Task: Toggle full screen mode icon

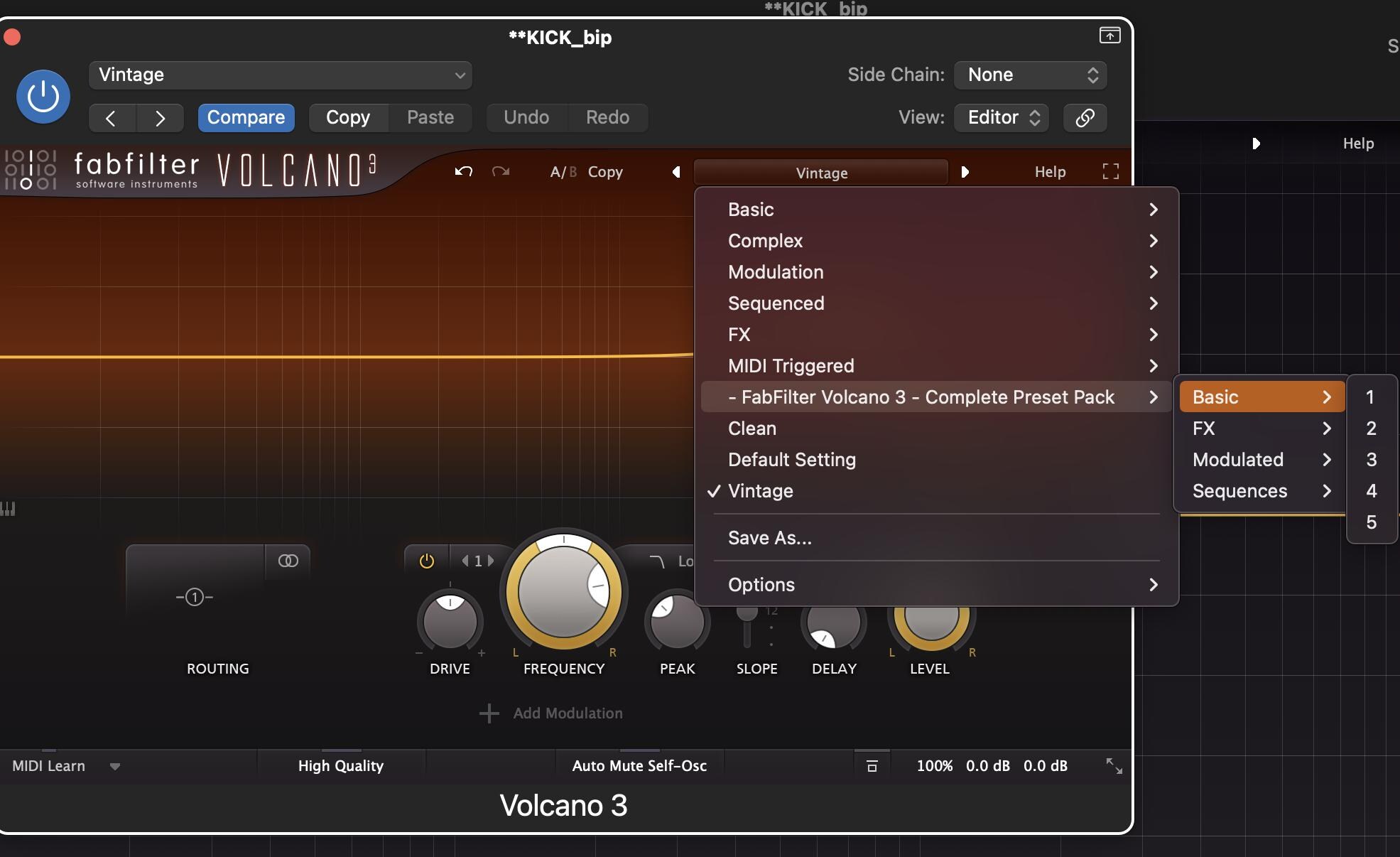Action: click(x=1110, y=171)
